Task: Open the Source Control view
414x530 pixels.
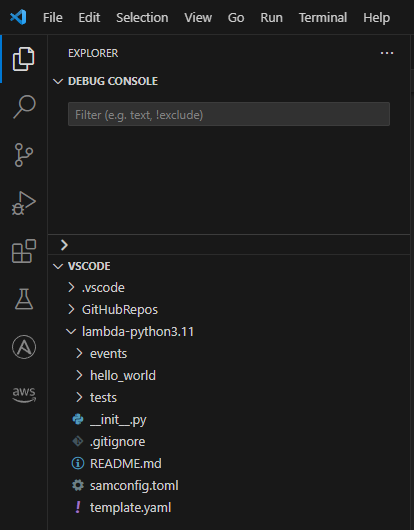Action: [24, 155]
